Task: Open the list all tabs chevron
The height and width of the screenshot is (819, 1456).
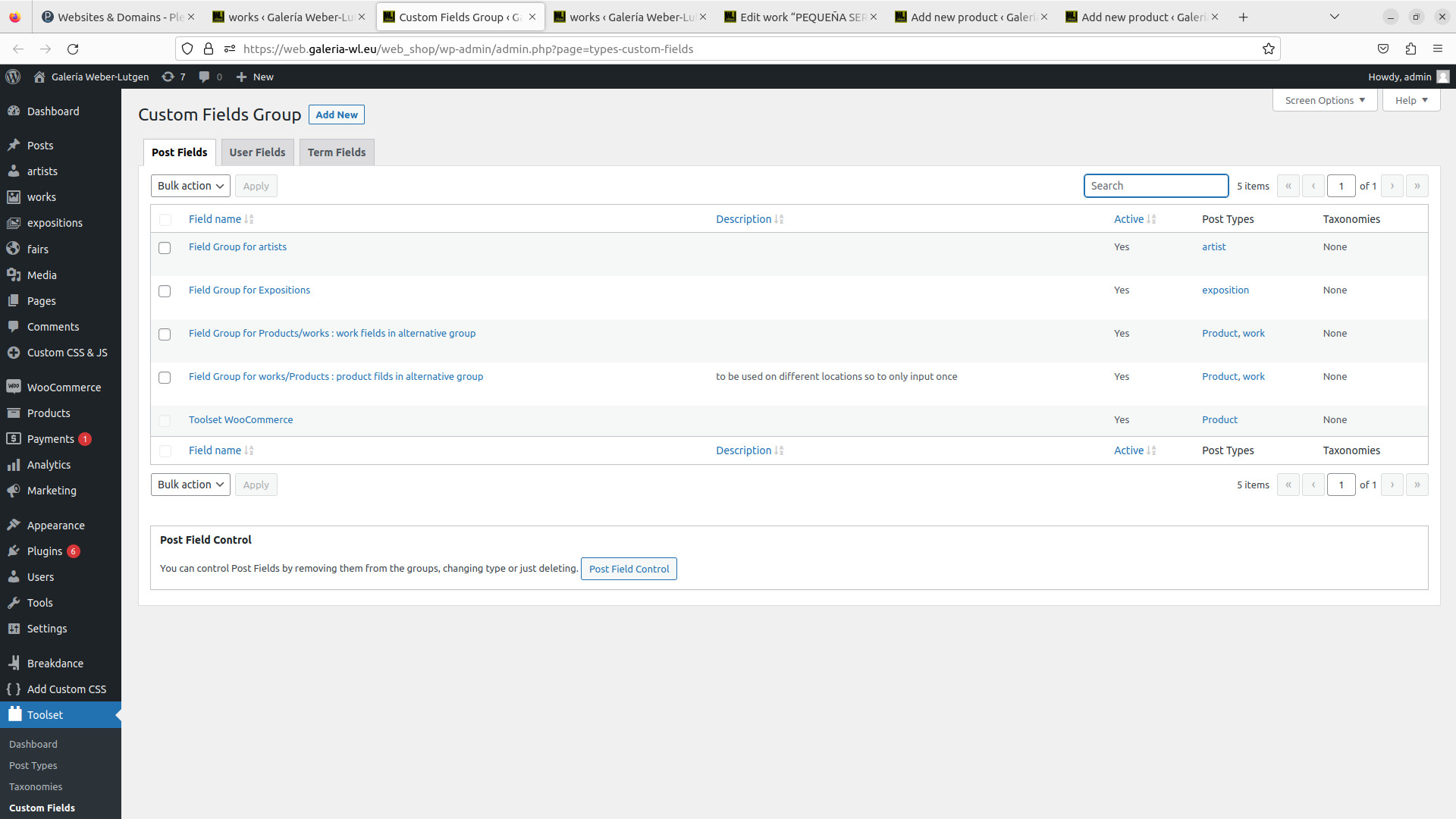Action: pos(1335,17)
